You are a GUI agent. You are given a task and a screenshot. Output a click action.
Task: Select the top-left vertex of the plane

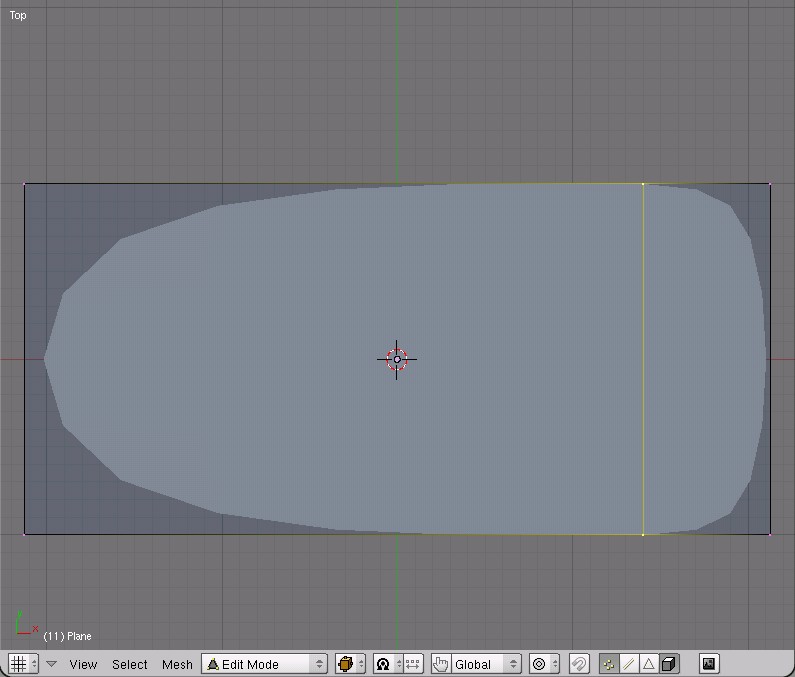tap(24, 184)
